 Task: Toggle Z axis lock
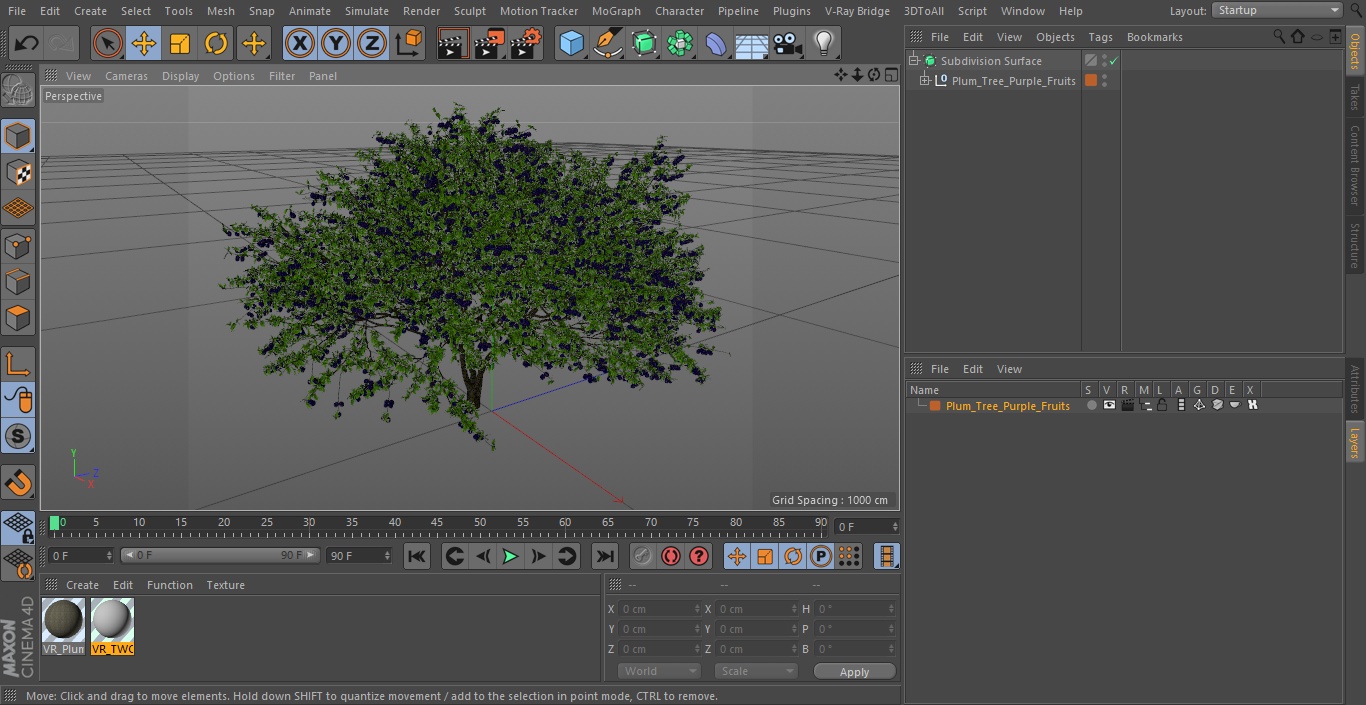click(372, 43)
